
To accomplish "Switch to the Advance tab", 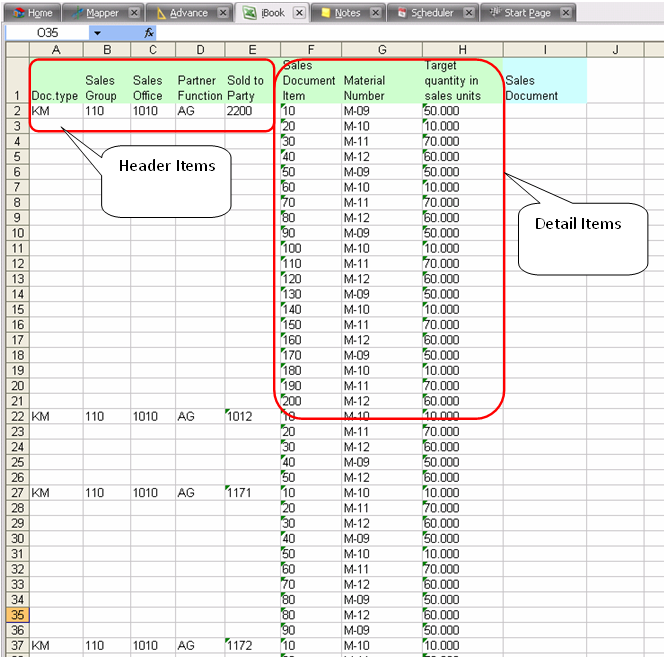I will pos(188,13).
